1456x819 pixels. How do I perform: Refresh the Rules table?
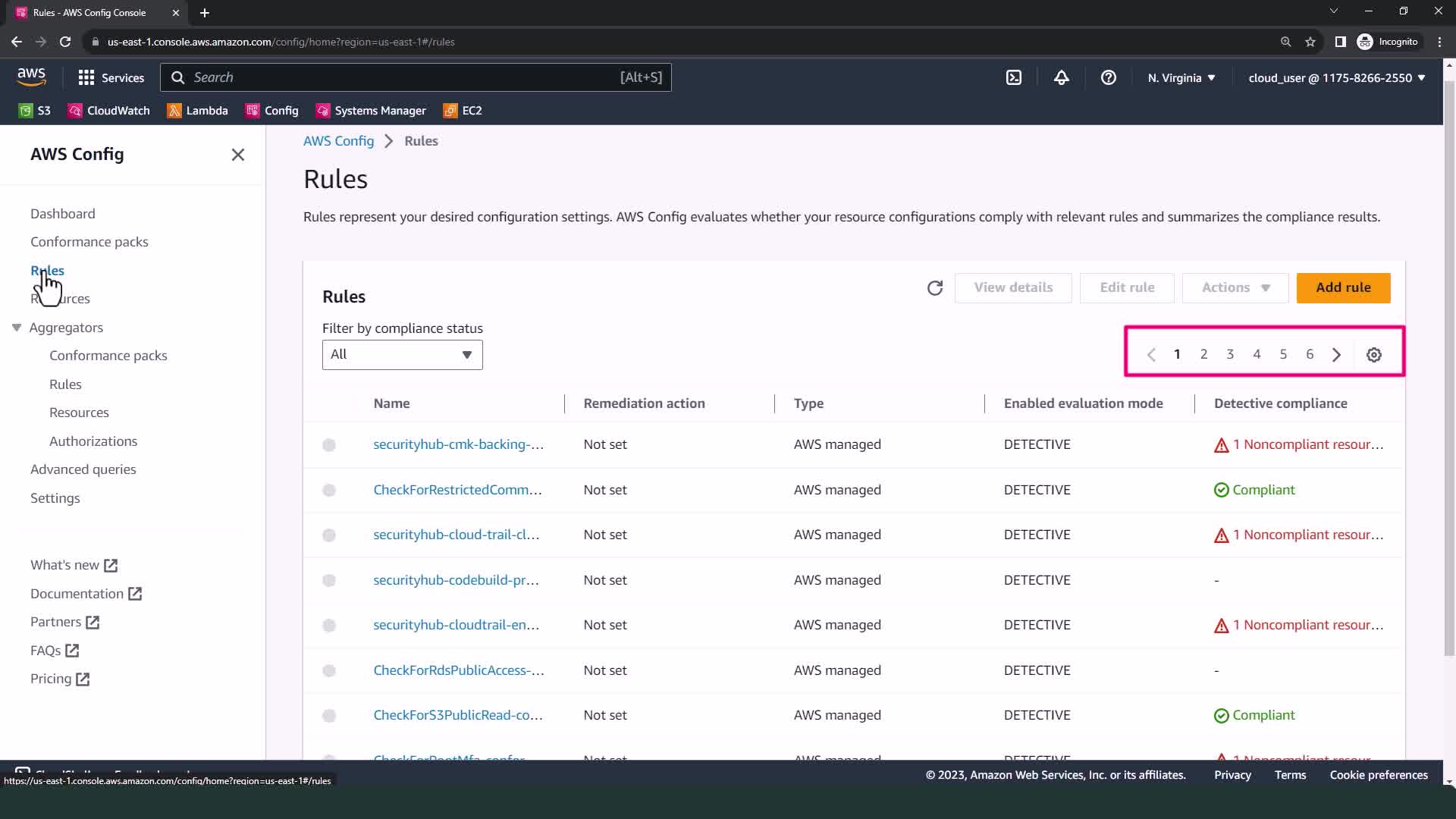(934, 288)
